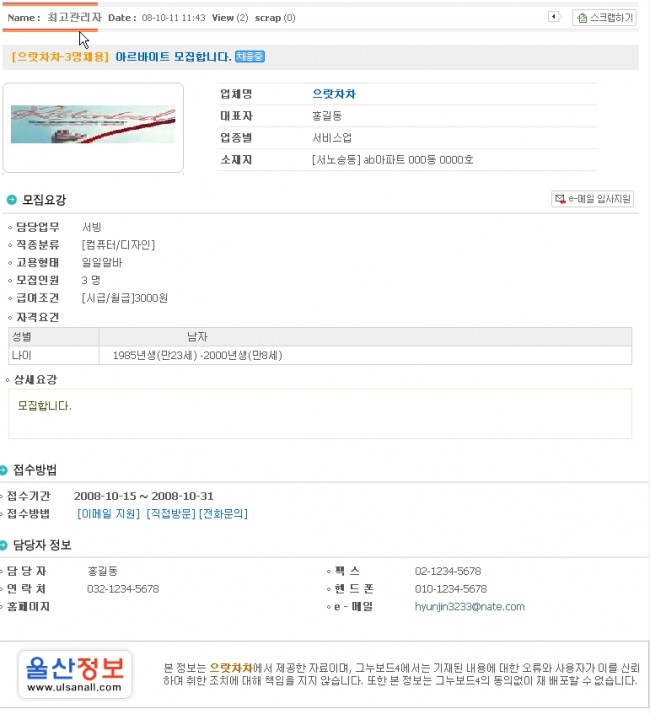Click the 울산정보 ulsanall.com logo
Image resolution: width=650 pixels, height=714 pixels.
coord(74,672)
